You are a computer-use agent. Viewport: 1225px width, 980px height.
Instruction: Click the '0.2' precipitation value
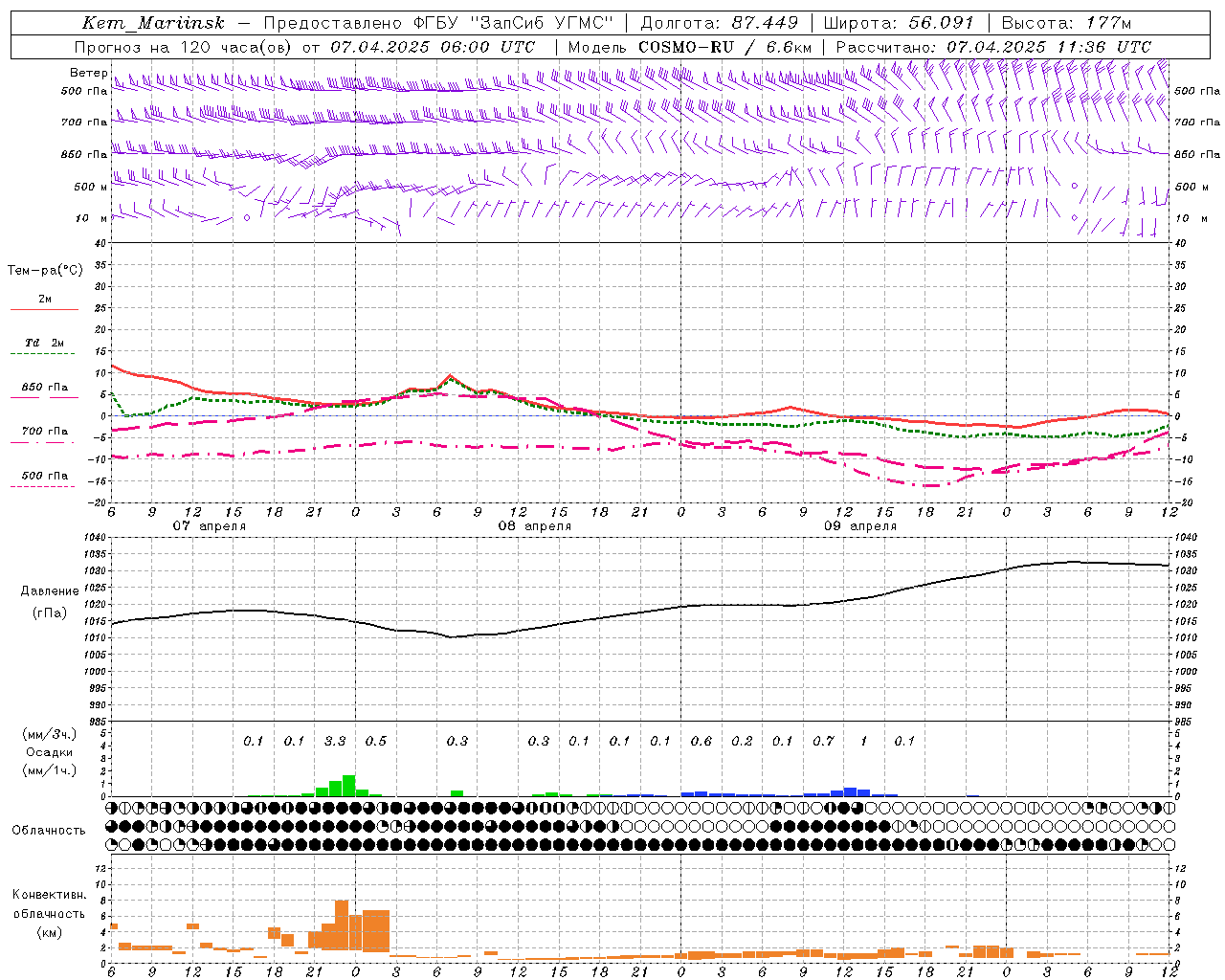(742, 741)
